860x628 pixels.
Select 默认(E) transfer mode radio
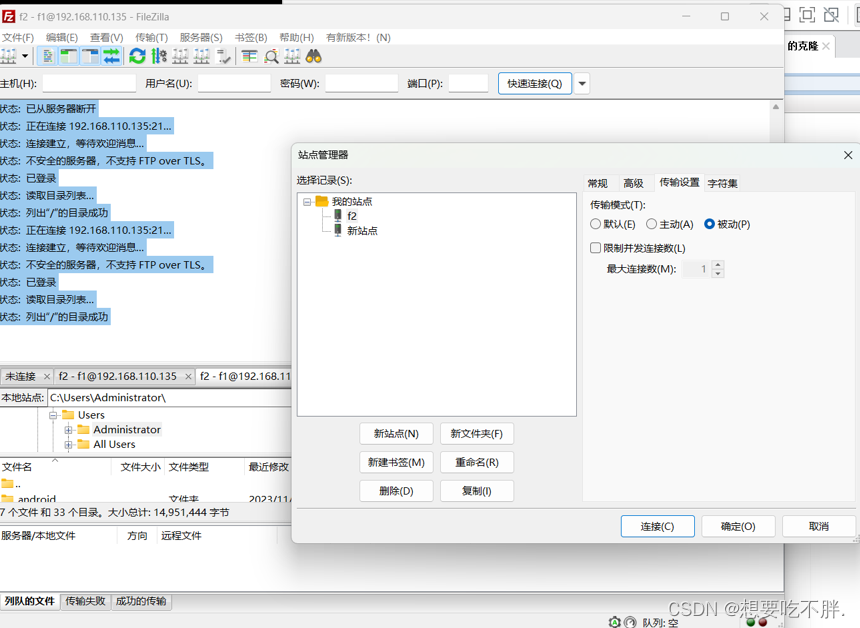coord(595,224)
